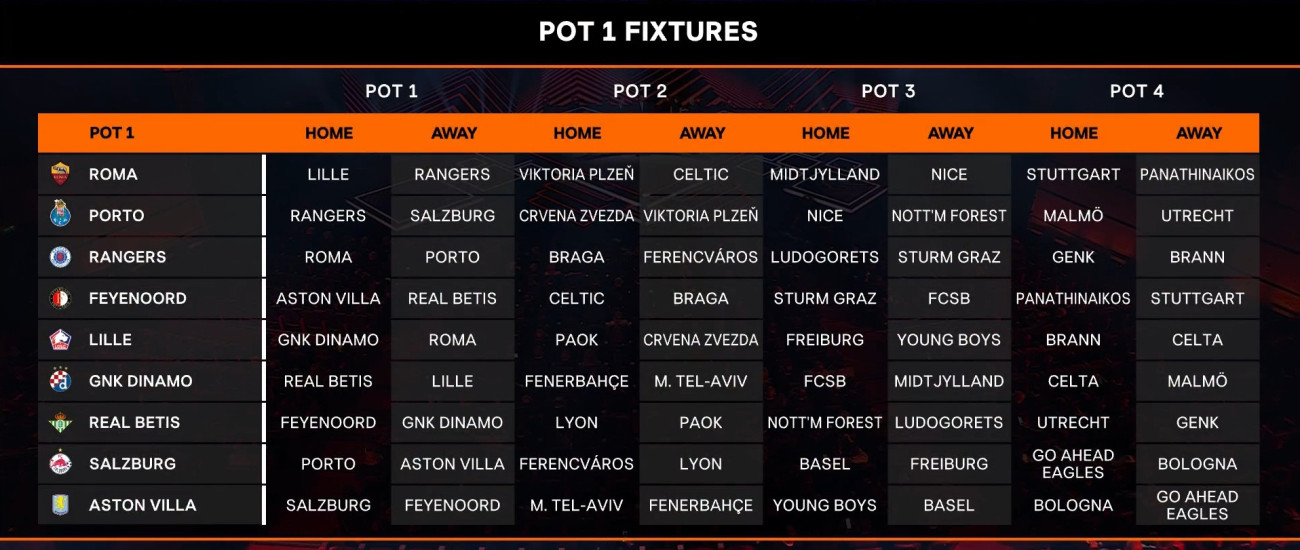Click the Lille club crest icon
Image resolution: width=1300 pixels, height=550 pixels.
pyautogui.click(x=60, y=340)
